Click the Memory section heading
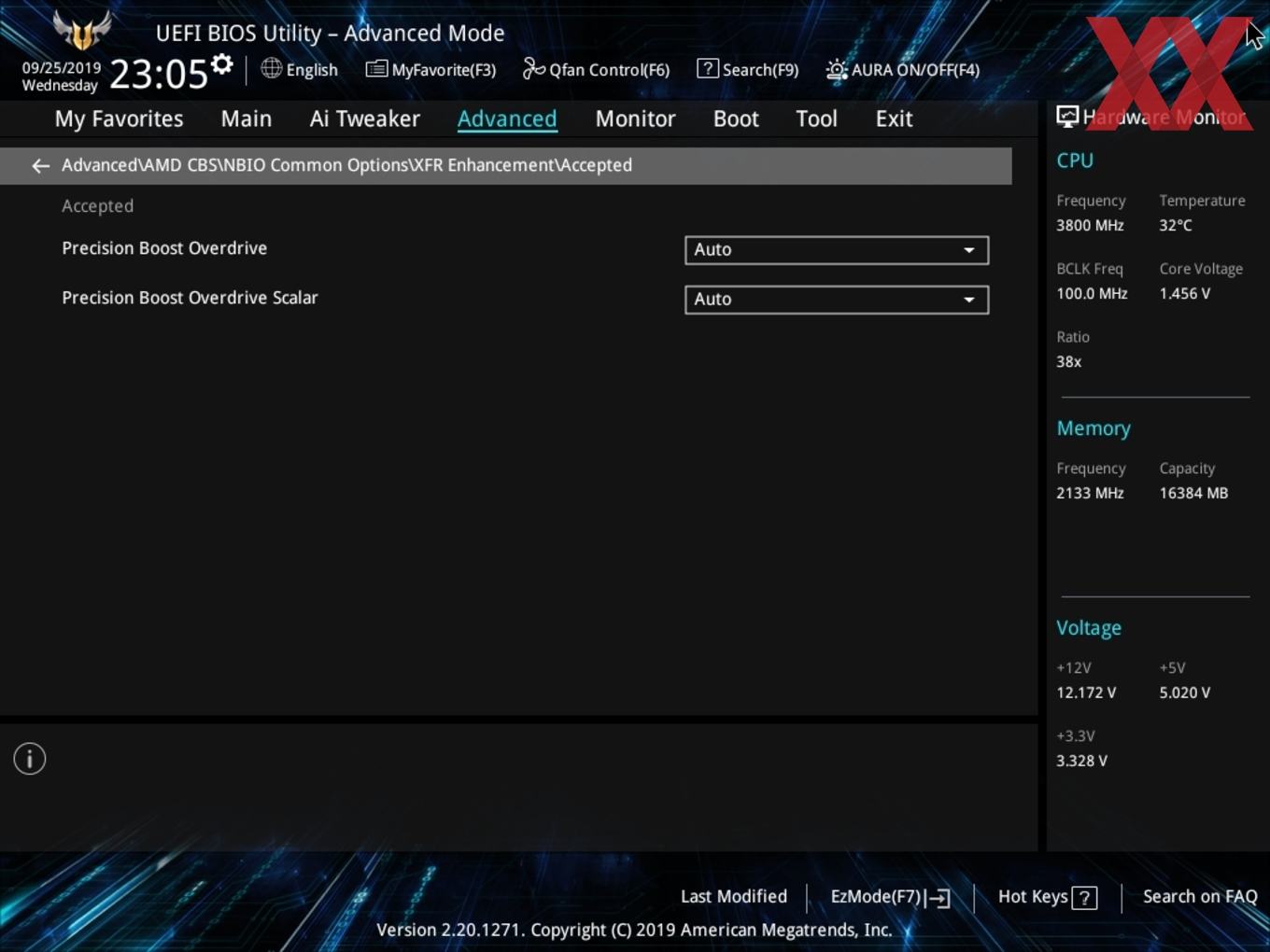The image size is (1270, 952). (x=1094, y=428)
